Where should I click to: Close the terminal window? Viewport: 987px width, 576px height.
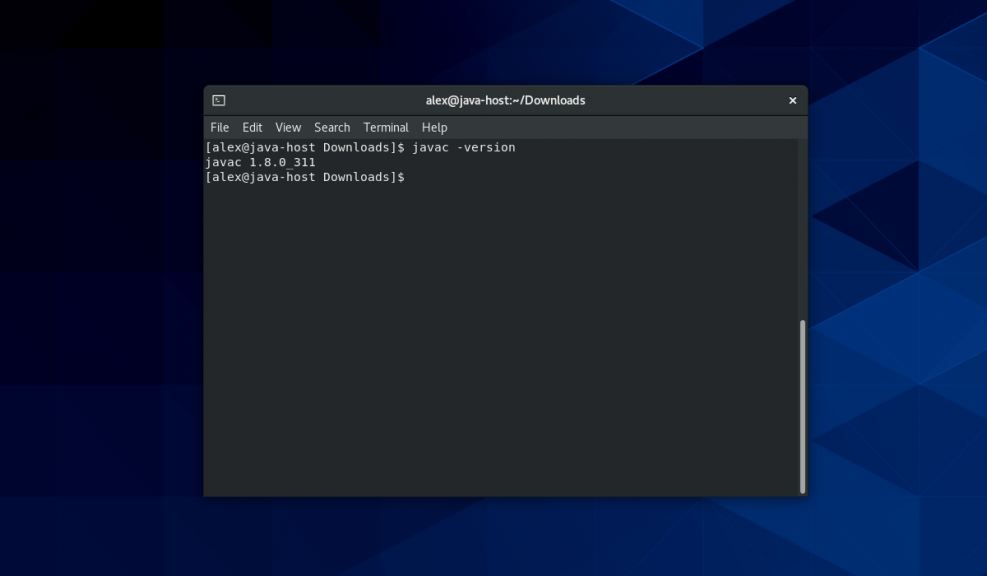[792, 100]
